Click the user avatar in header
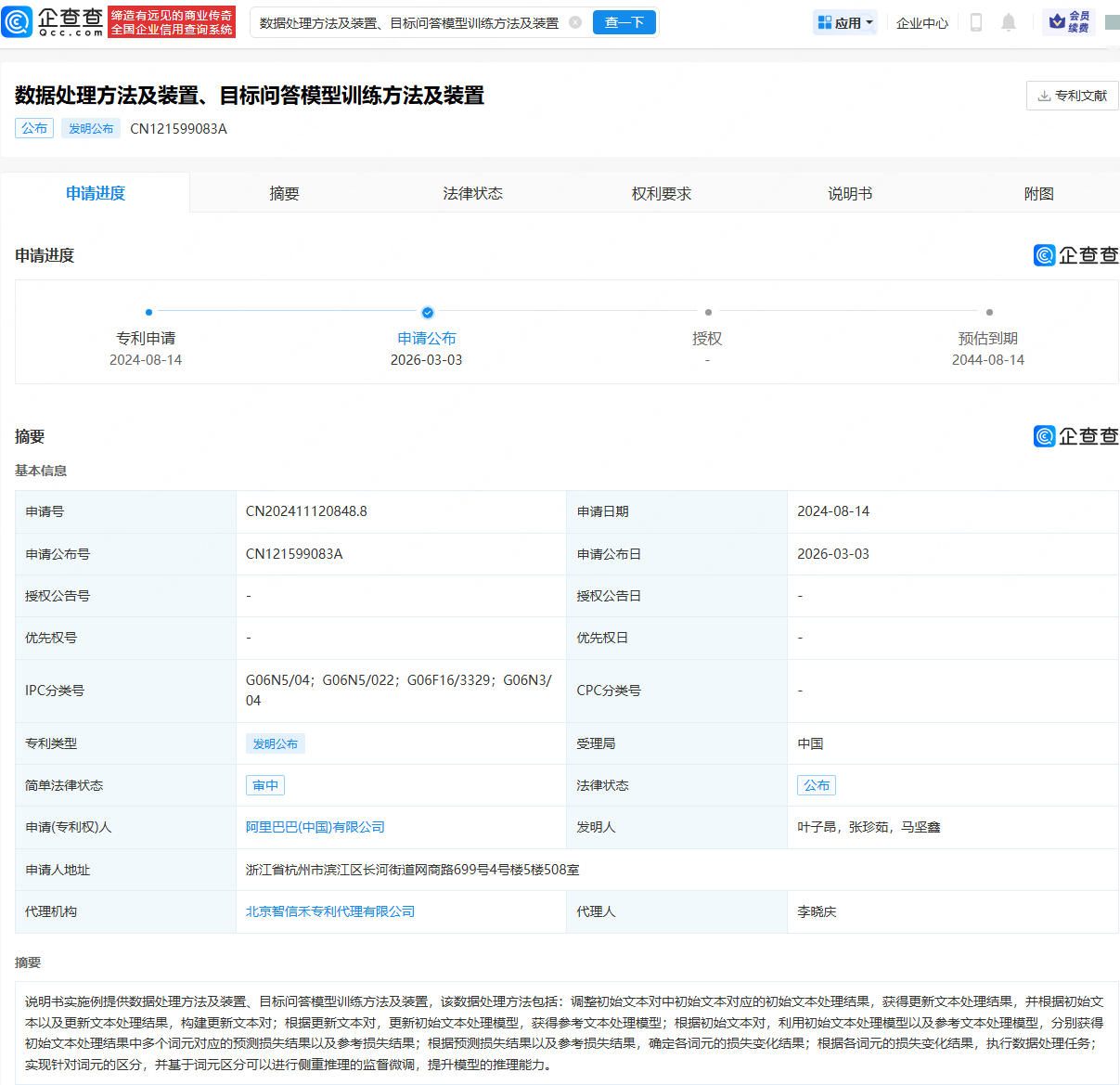 pyautogui.click(x=1112, y=22)
